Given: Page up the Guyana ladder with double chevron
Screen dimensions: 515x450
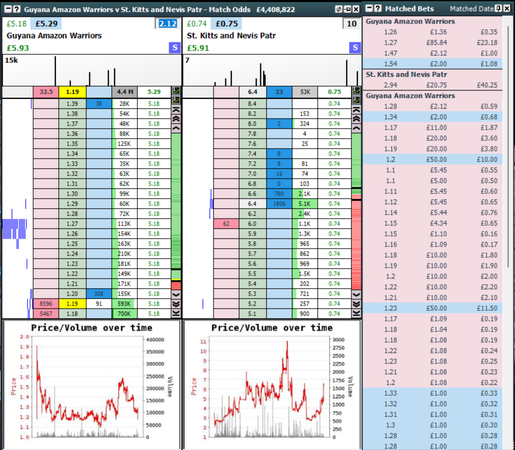Looking at the screenshot, I should point(176,119).
